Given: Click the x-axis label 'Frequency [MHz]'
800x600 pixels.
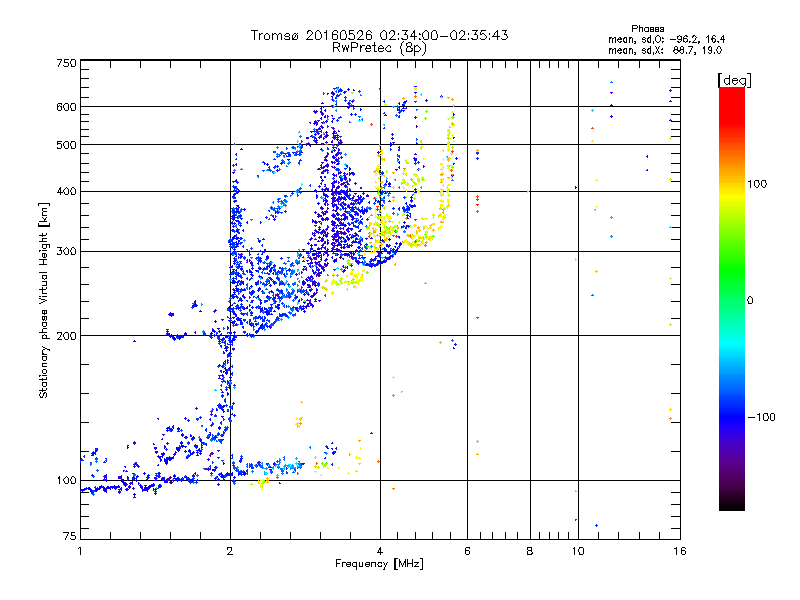Looking at the screenshot, I should [x=379, y=564].
